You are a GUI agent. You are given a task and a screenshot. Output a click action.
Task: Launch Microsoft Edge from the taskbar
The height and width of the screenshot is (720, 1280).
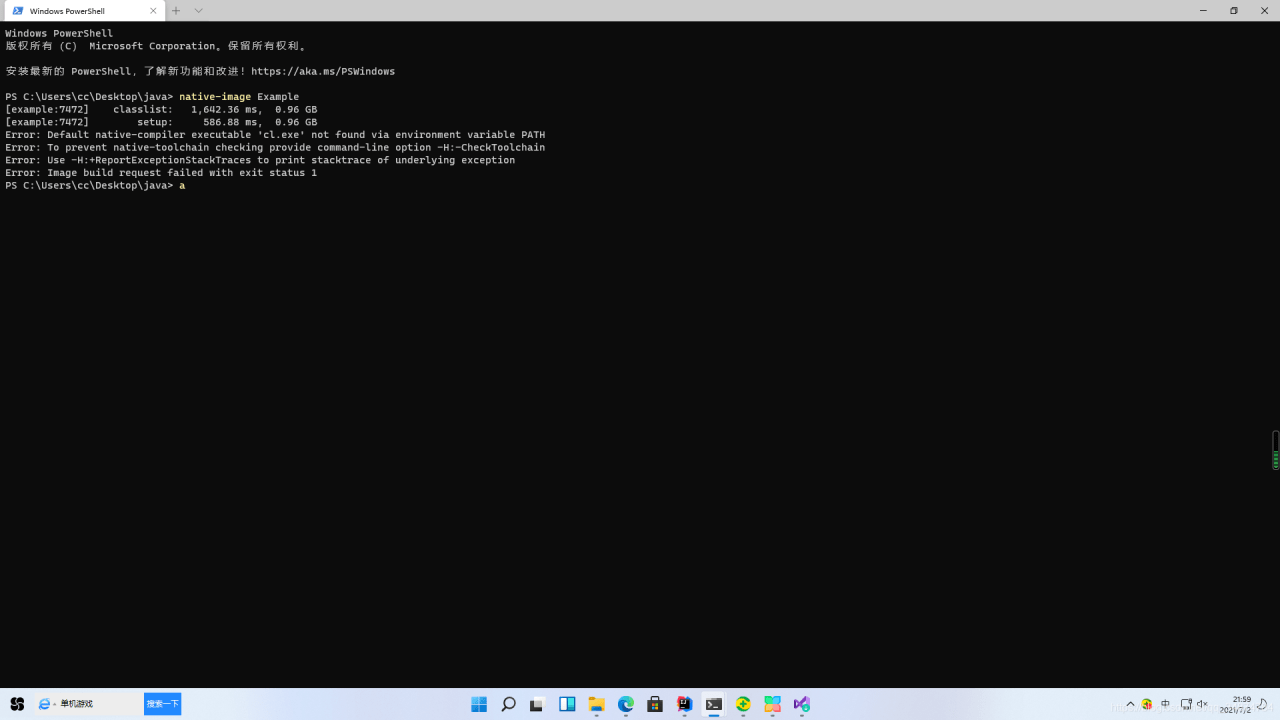(625, 704)
